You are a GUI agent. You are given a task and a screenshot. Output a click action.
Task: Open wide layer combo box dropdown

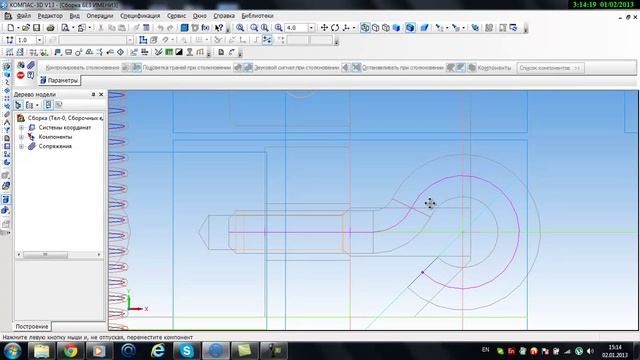[130, 40]
